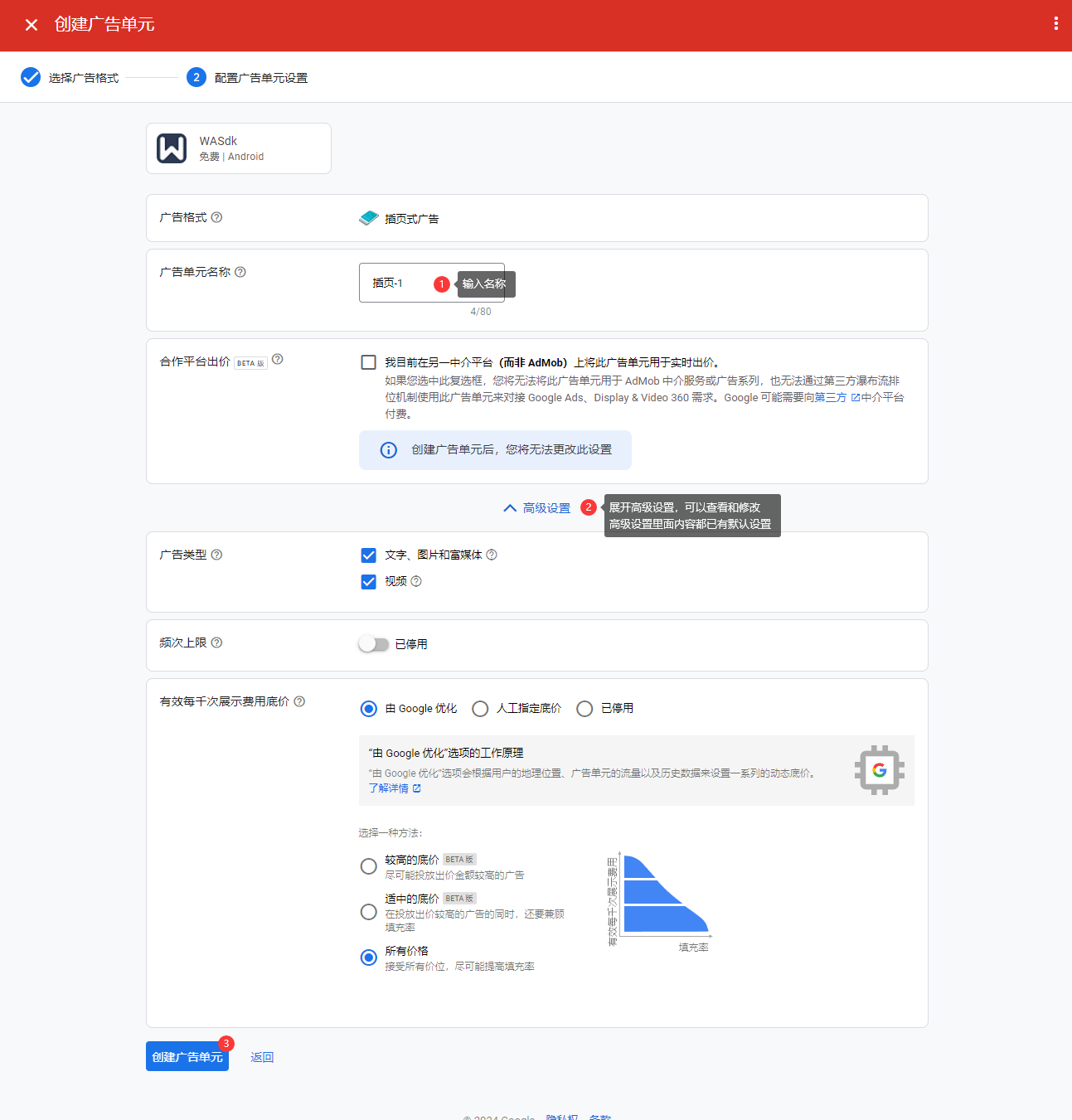Collapse the 高级设置 section
Image resolution: width=1072 pixels, height=1120 pixels.
point(537,508)
